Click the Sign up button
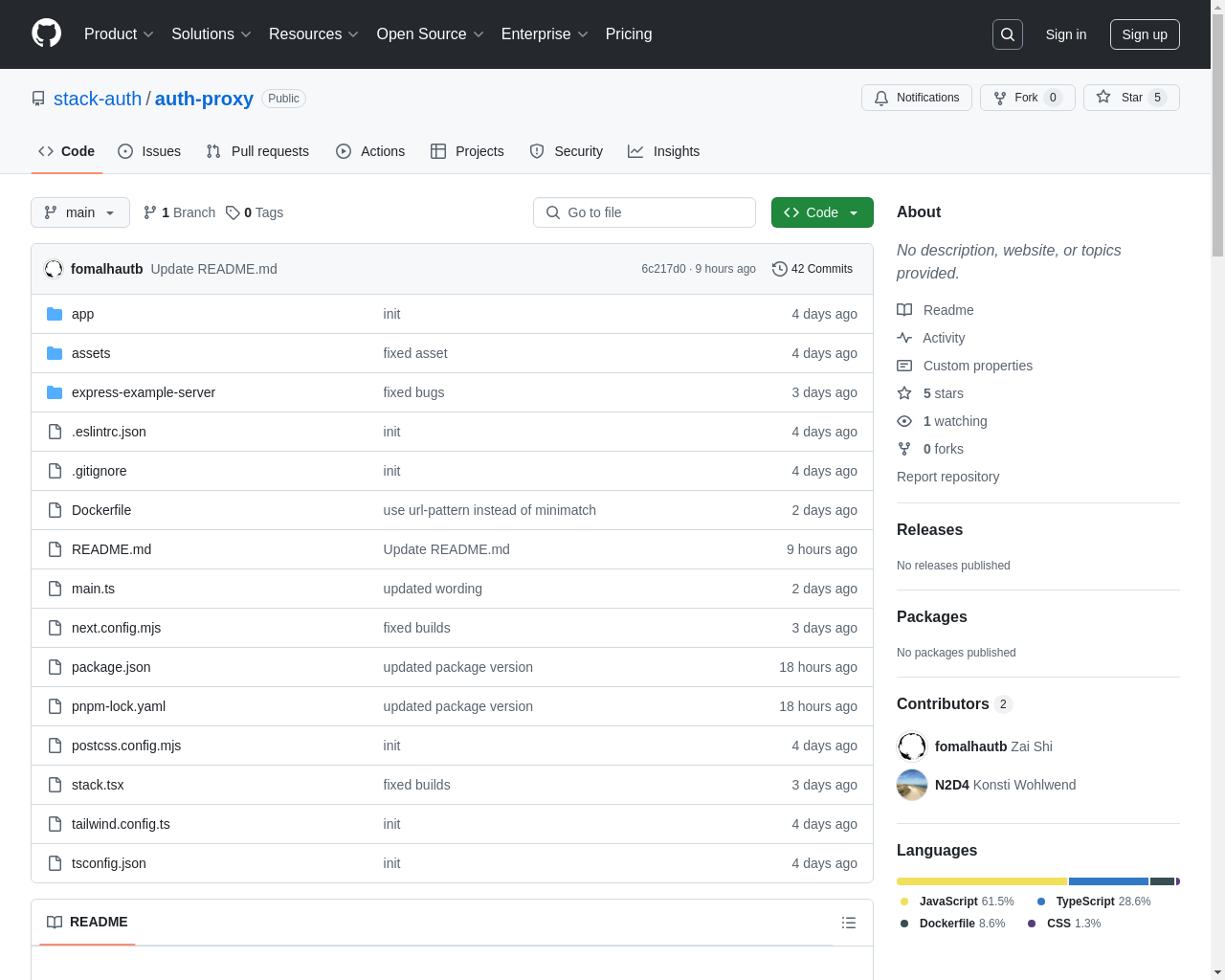This screenshot has width=1225, height=980. click(1145, 34)
